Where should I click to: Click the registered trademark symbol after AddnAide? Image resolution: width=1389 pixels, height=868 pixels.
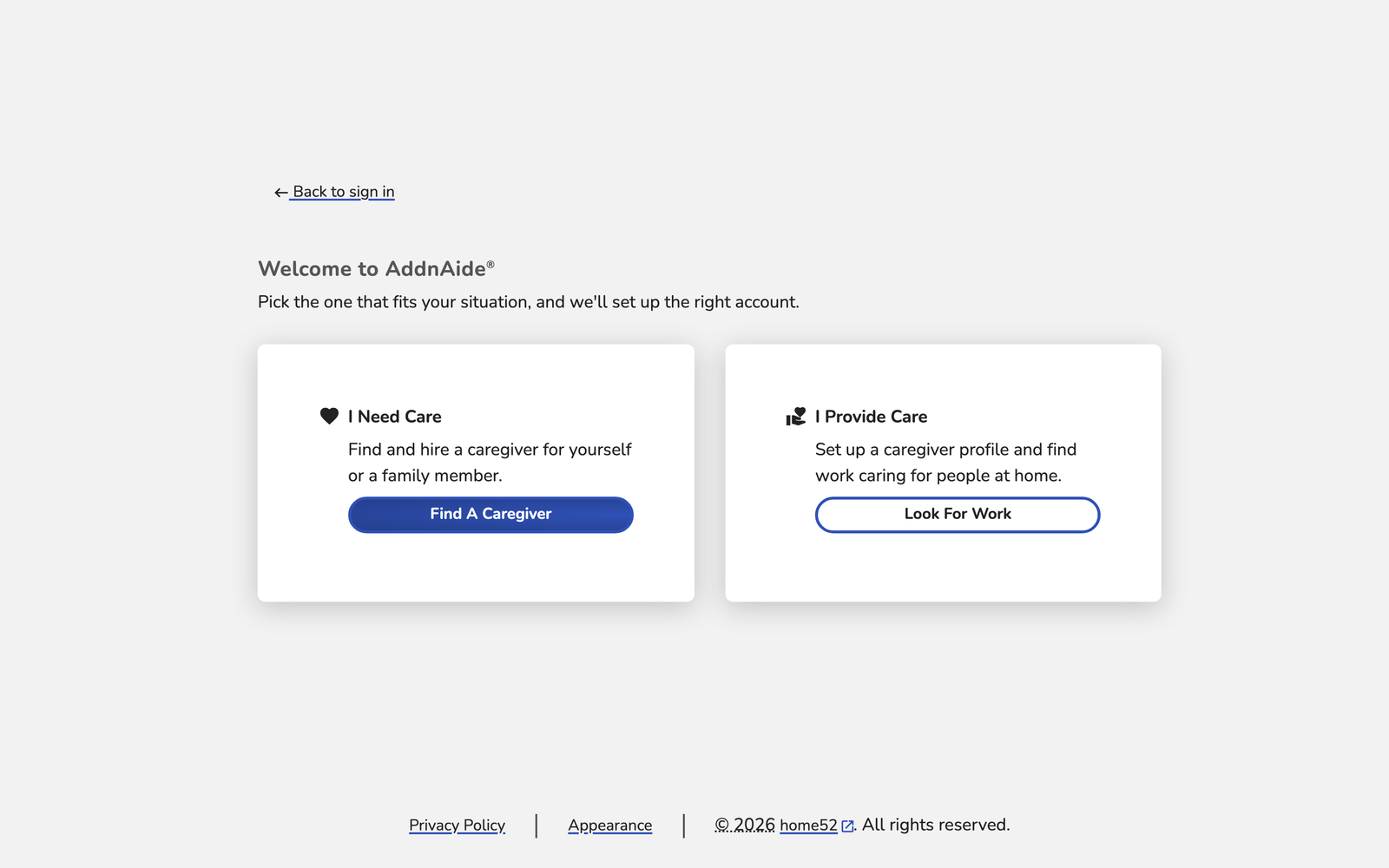point(490,264)
